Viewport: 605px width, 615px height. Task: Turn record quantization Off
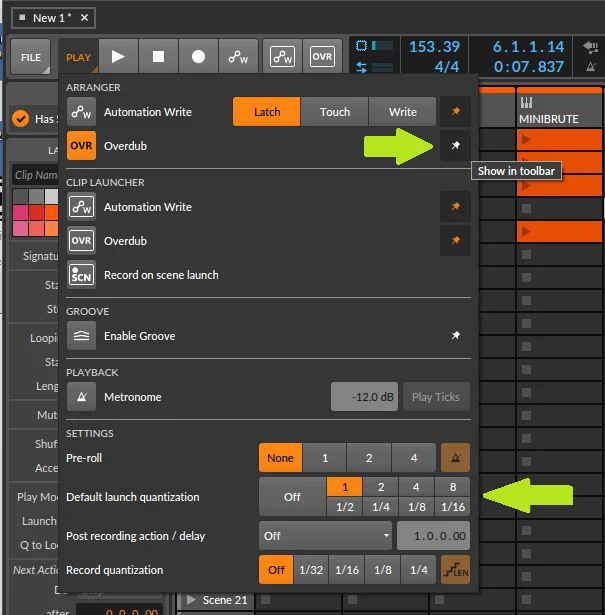pyautogui.click(x=276, y=570)
